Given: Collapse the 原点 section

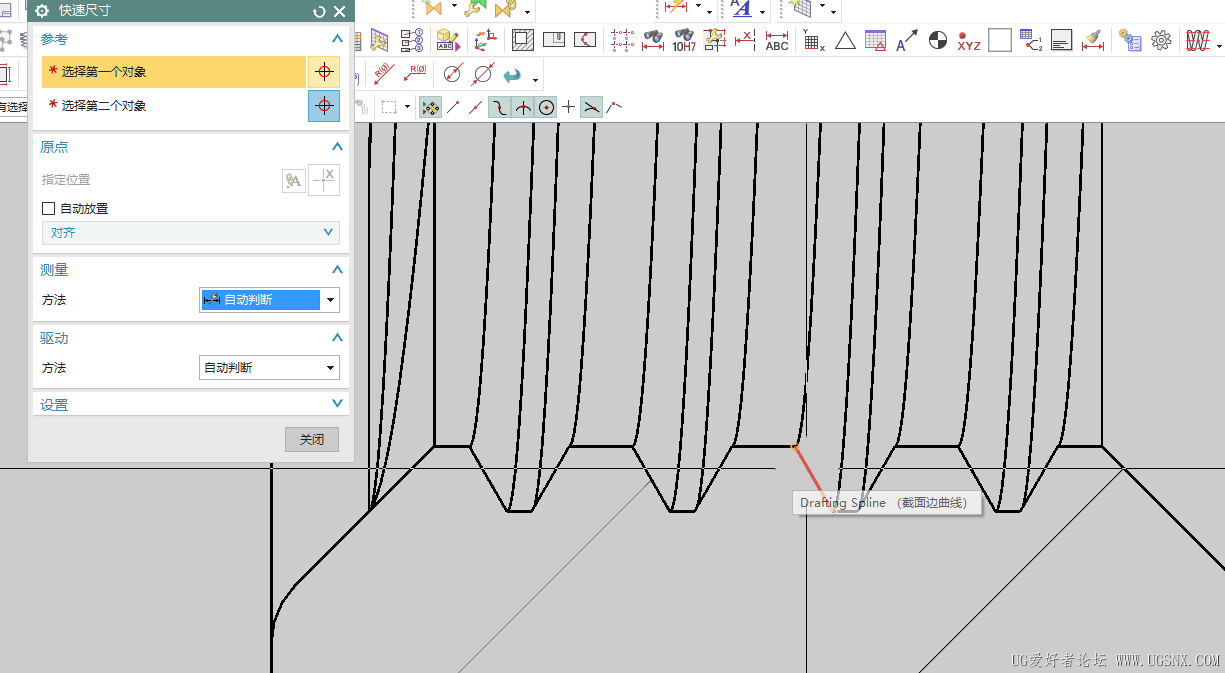Looking at the screenshot, I should (x=337, y=147).
